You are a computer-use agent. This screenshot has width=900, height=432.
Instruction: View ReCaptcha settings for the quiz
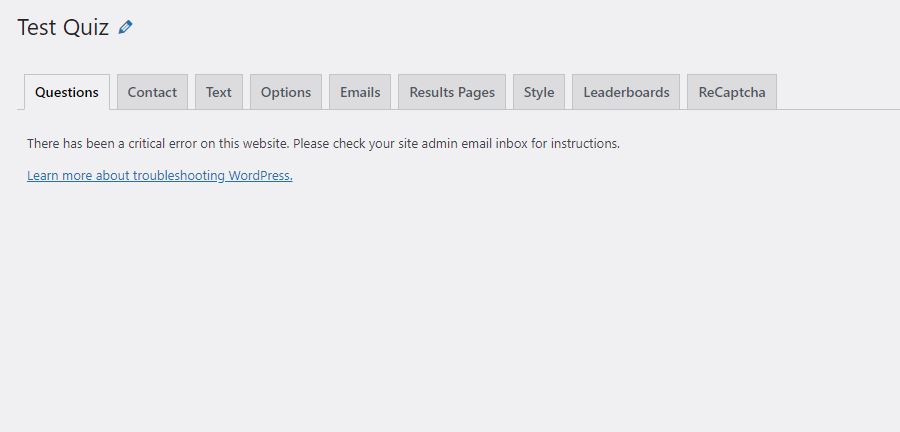(x=732, y=92)
